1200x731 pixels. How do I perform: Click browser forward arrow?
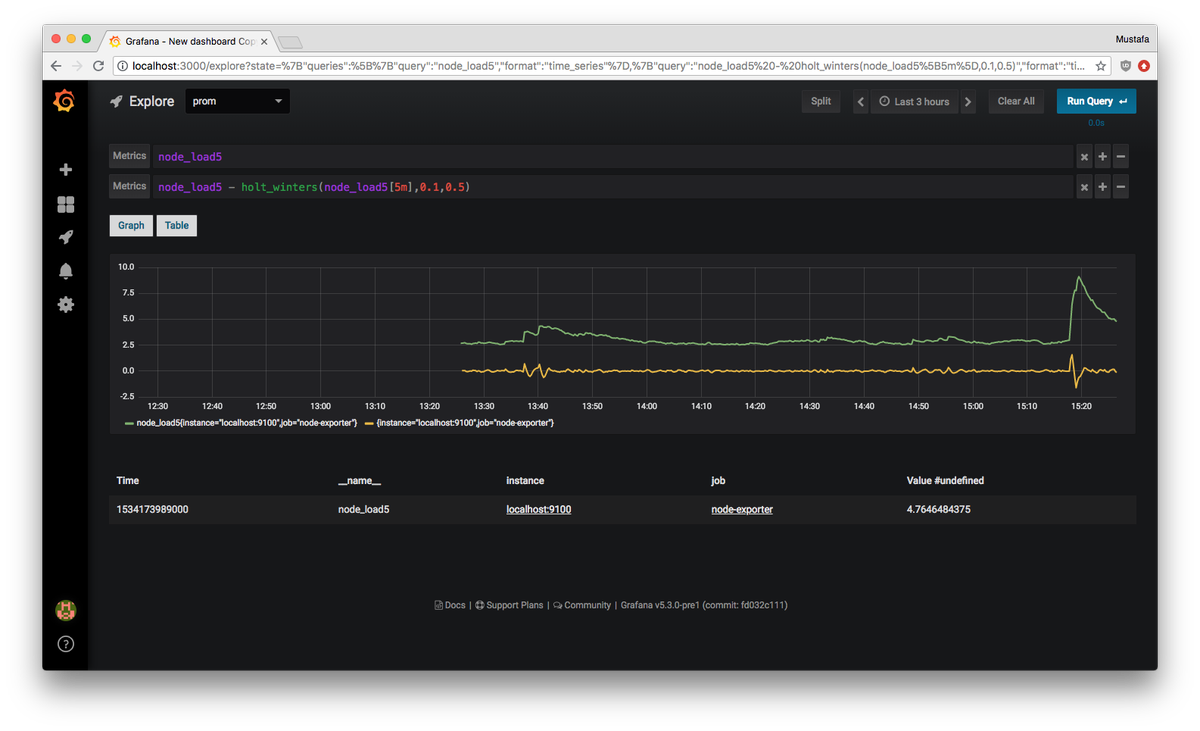click(x=77, y=66)
